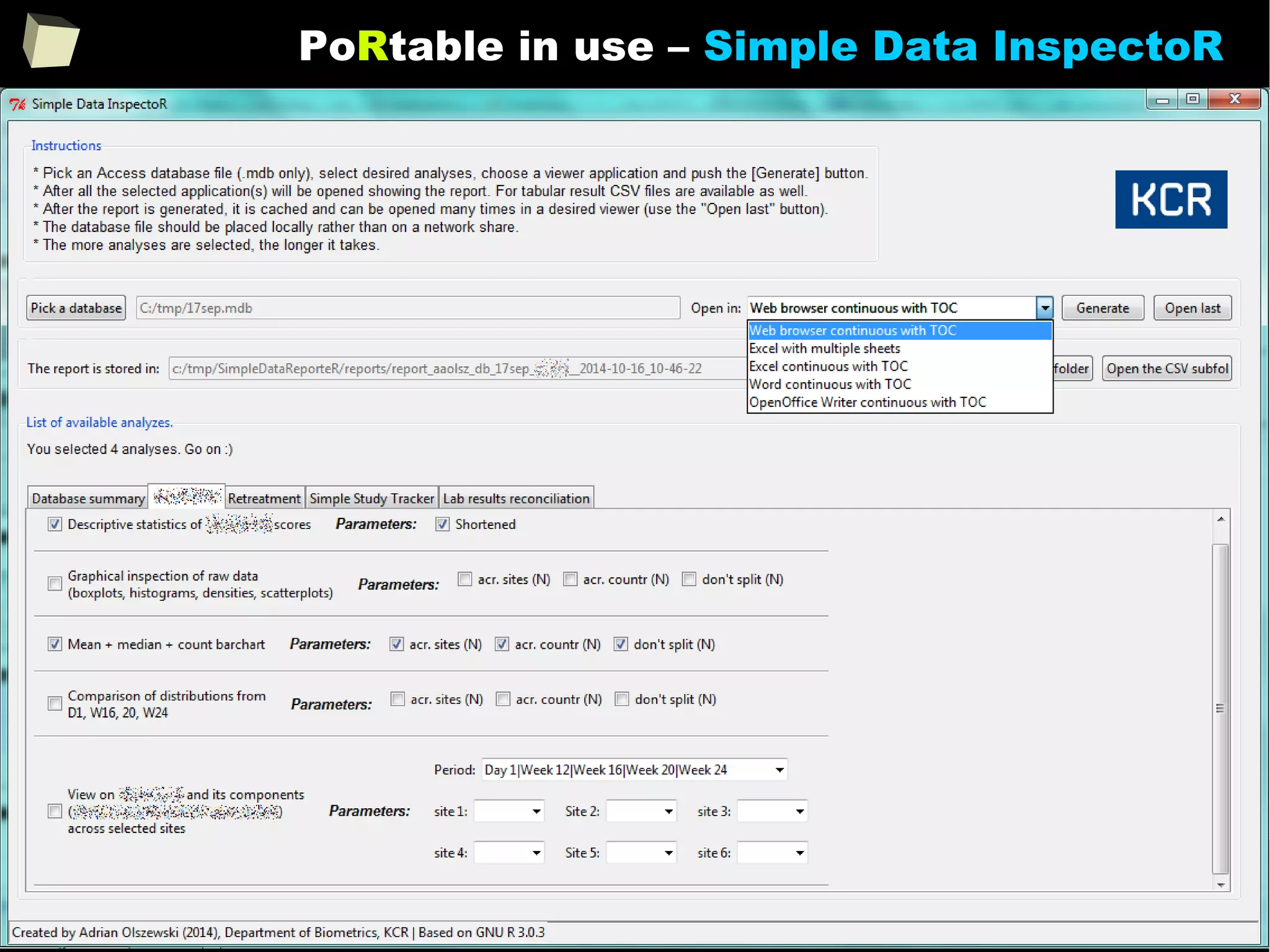
Task: Select the blurred-name analysis tab
Action: click(187, 497)
